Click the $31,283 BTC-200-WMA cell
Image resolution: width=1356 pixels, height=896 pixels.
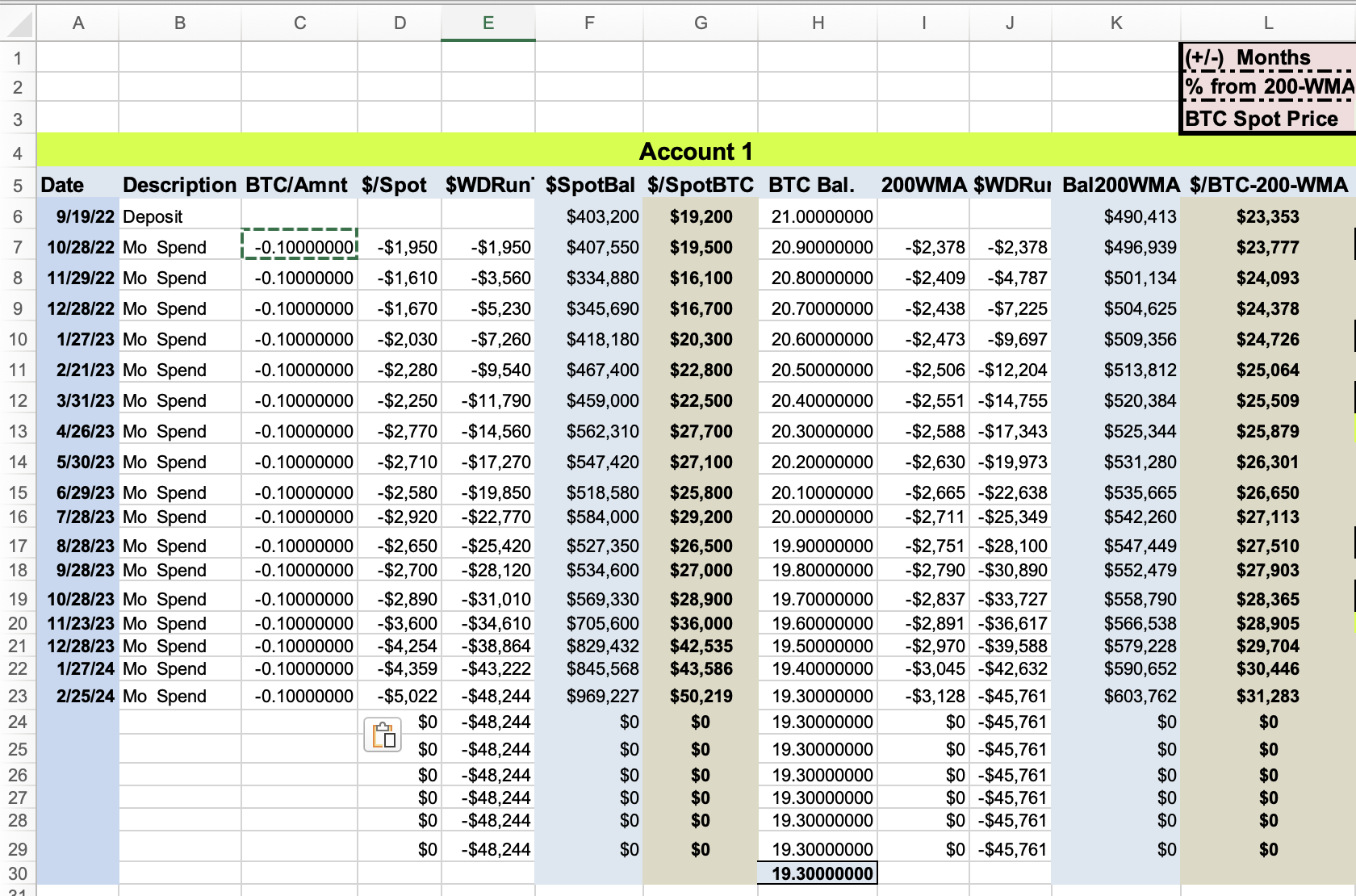point(1268,696)
